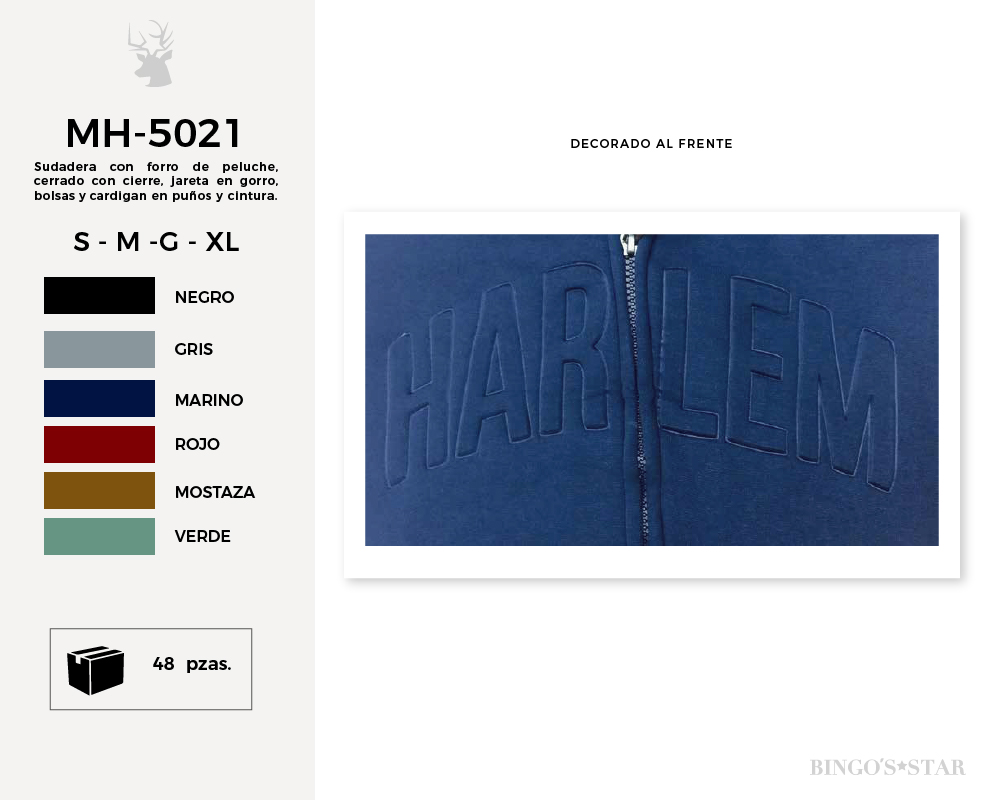Select the MOSTAZA mustard color swatch
The width and height of the screenshot is (1000, 800).
(x=99, y=491)
